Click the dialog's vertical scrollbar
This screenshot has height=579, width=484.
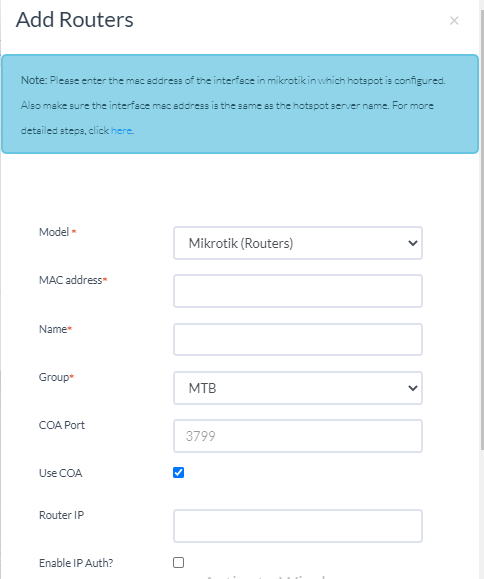click(x=482, y=229)
